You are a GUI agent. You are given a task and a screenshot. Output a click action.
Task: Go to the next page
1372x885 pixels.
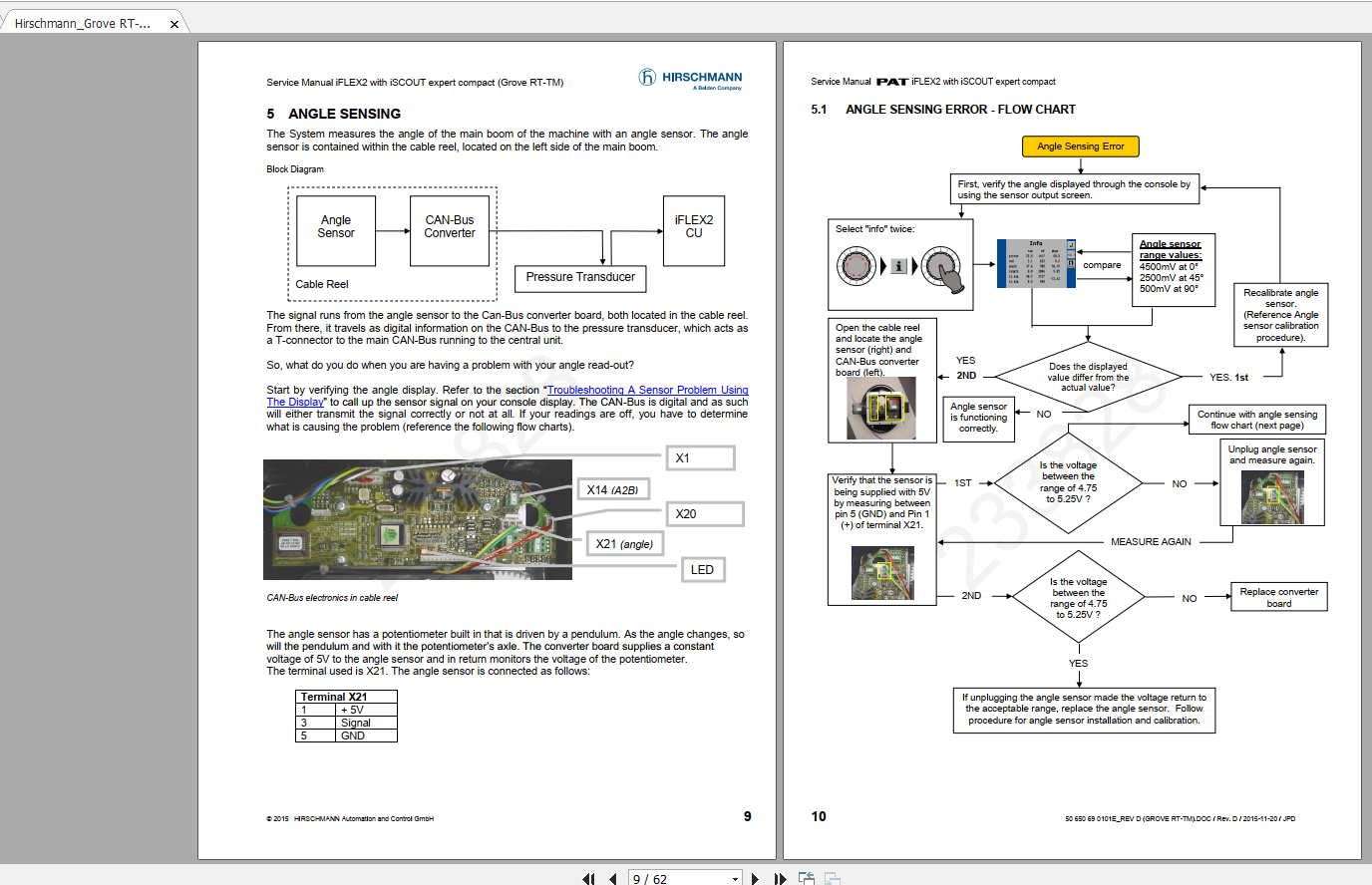click(756, 878)
